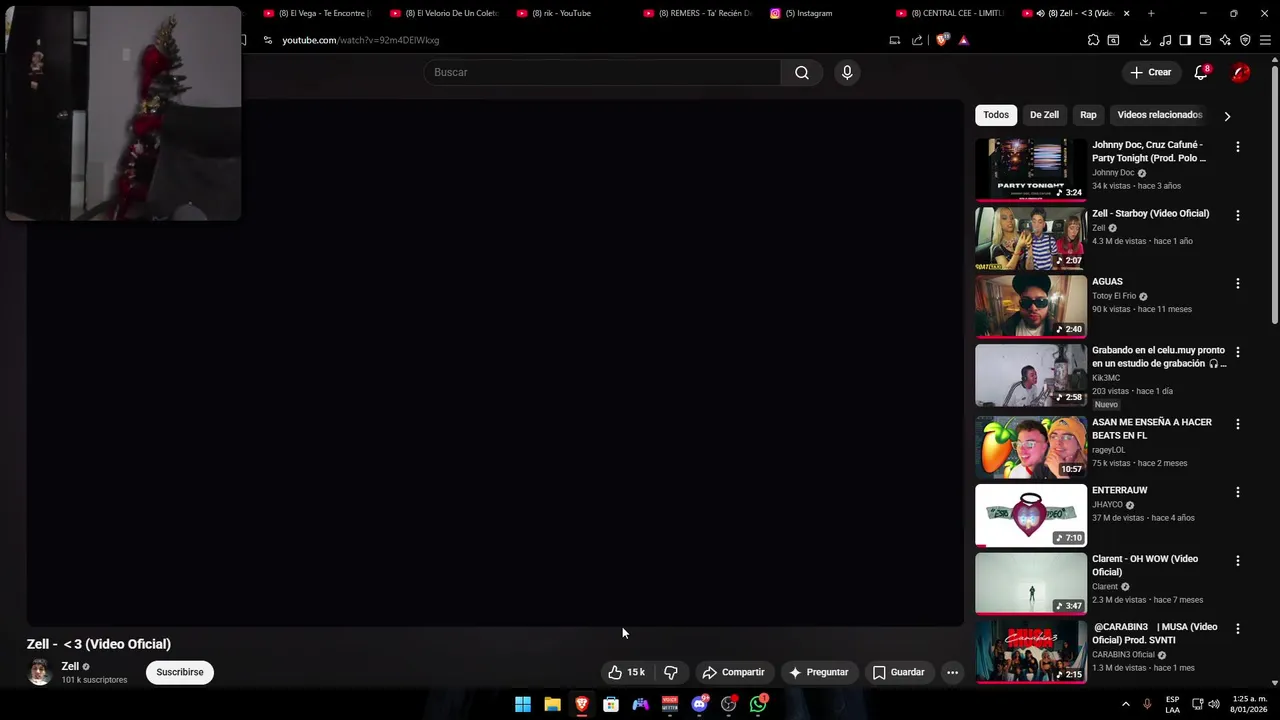Open Brave Playlist music note icon
1280x720 pixels.
(x=1165, y=40)
